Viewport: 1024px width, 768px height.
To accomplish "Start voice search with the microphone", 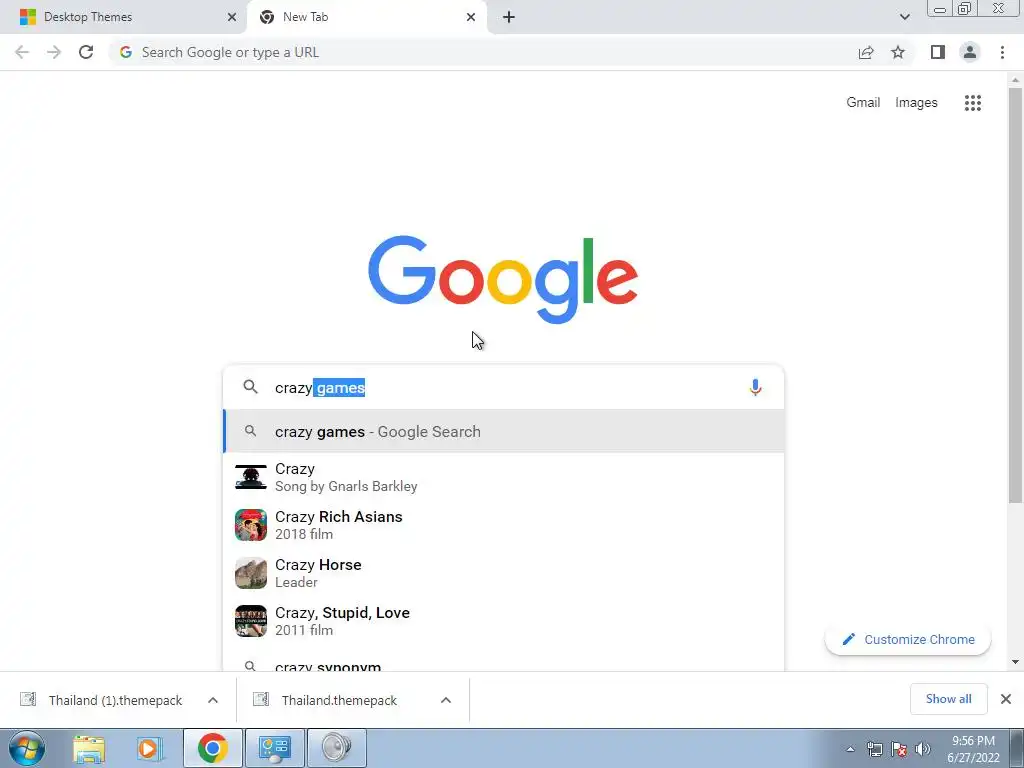I will (x=755, y=387).
